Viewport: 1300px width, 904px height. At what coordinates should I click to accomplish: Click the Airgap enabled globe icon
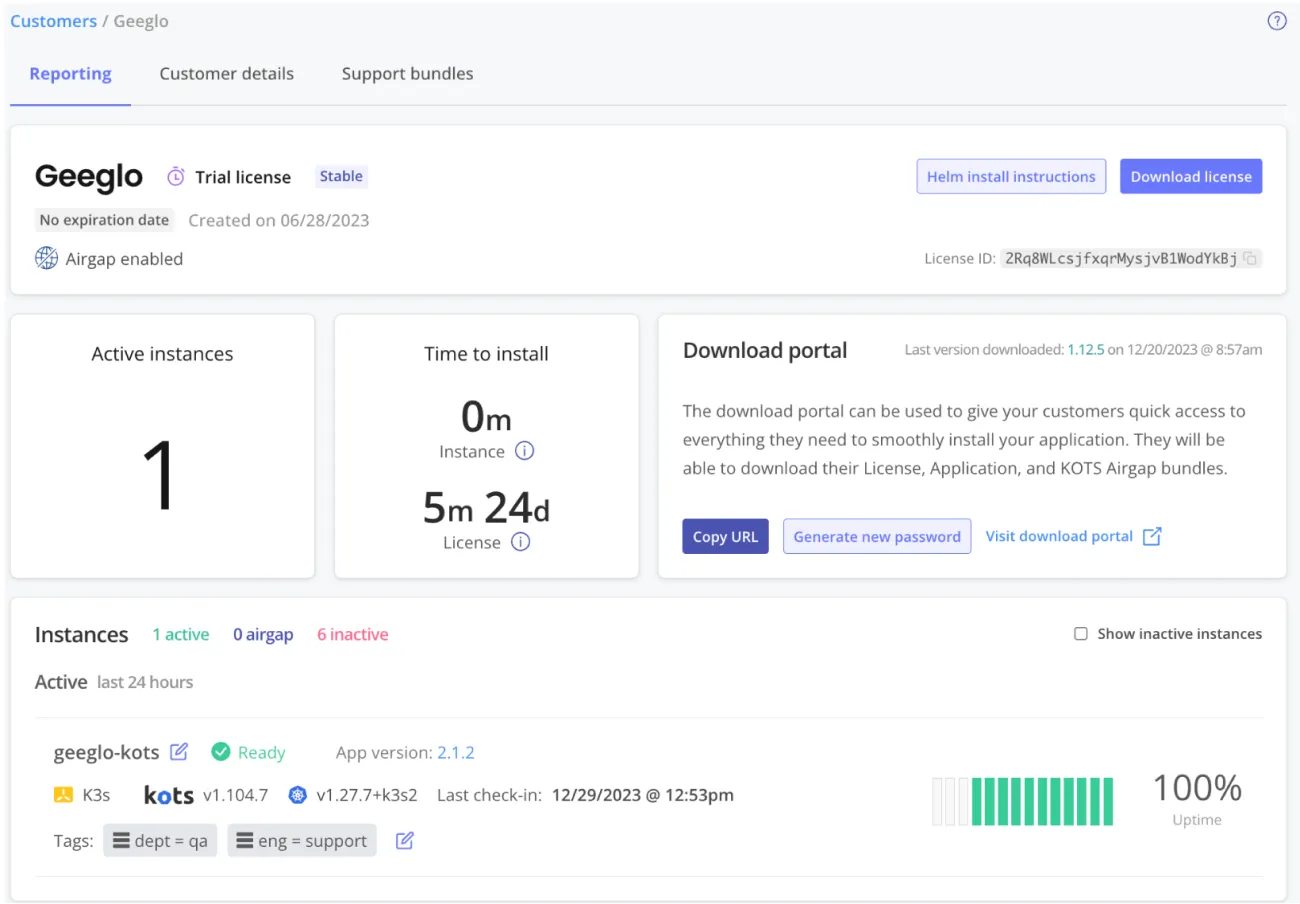tap(46, 259)
